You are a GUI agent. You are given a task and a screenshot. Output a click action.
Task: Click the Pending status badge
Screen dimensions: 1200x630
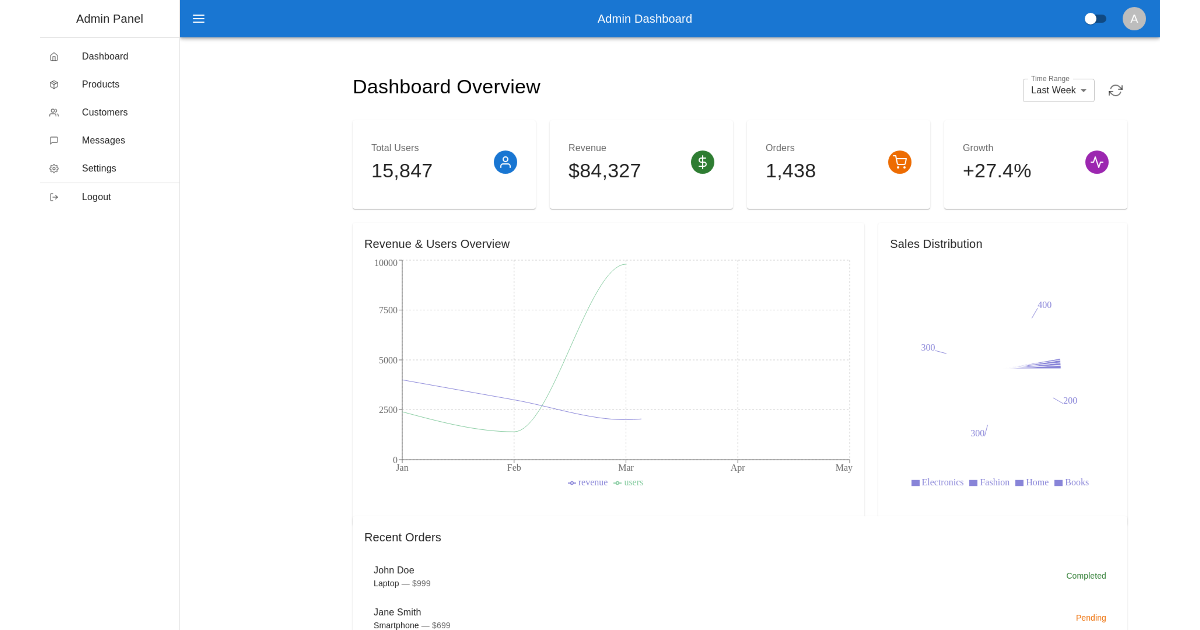(1090, 617)
